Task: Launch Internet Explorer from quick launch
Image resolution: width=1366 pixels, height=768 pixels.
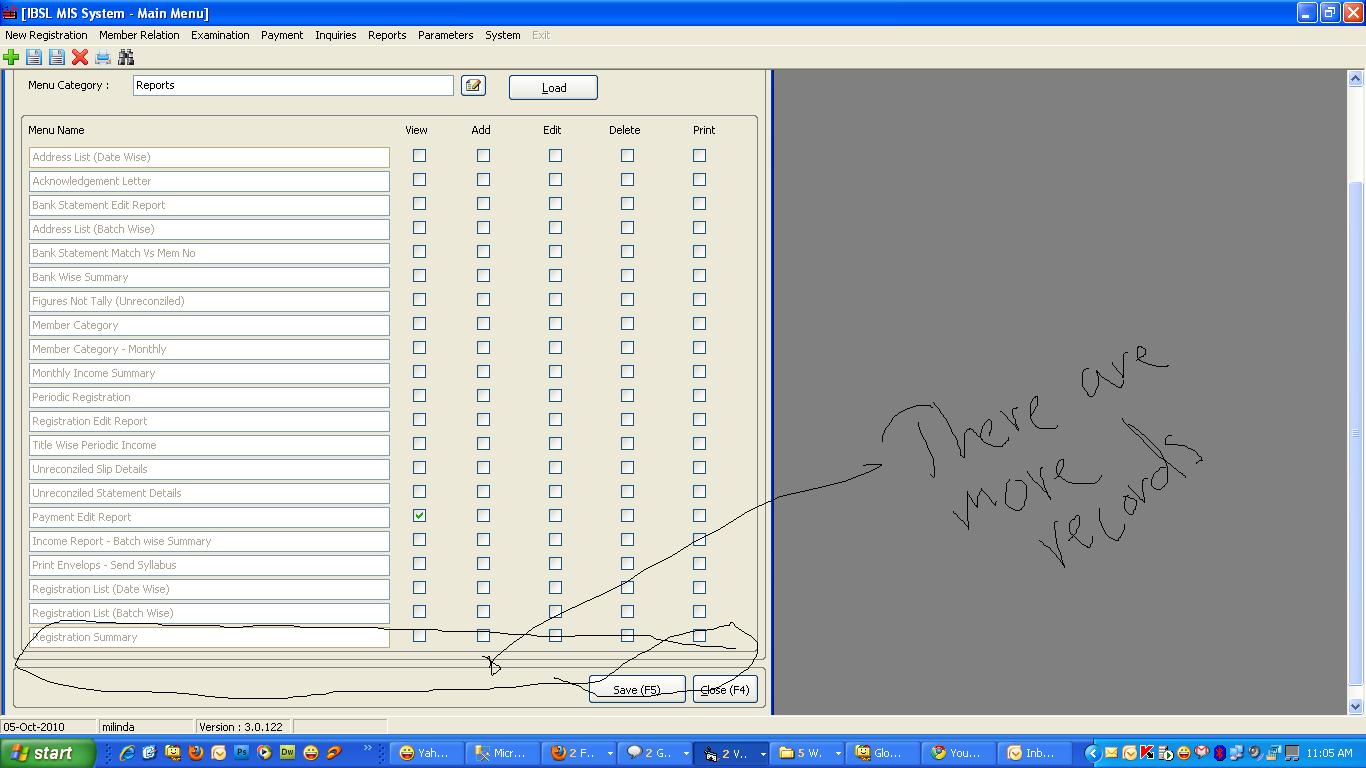Action: click(x=127, y=753)
